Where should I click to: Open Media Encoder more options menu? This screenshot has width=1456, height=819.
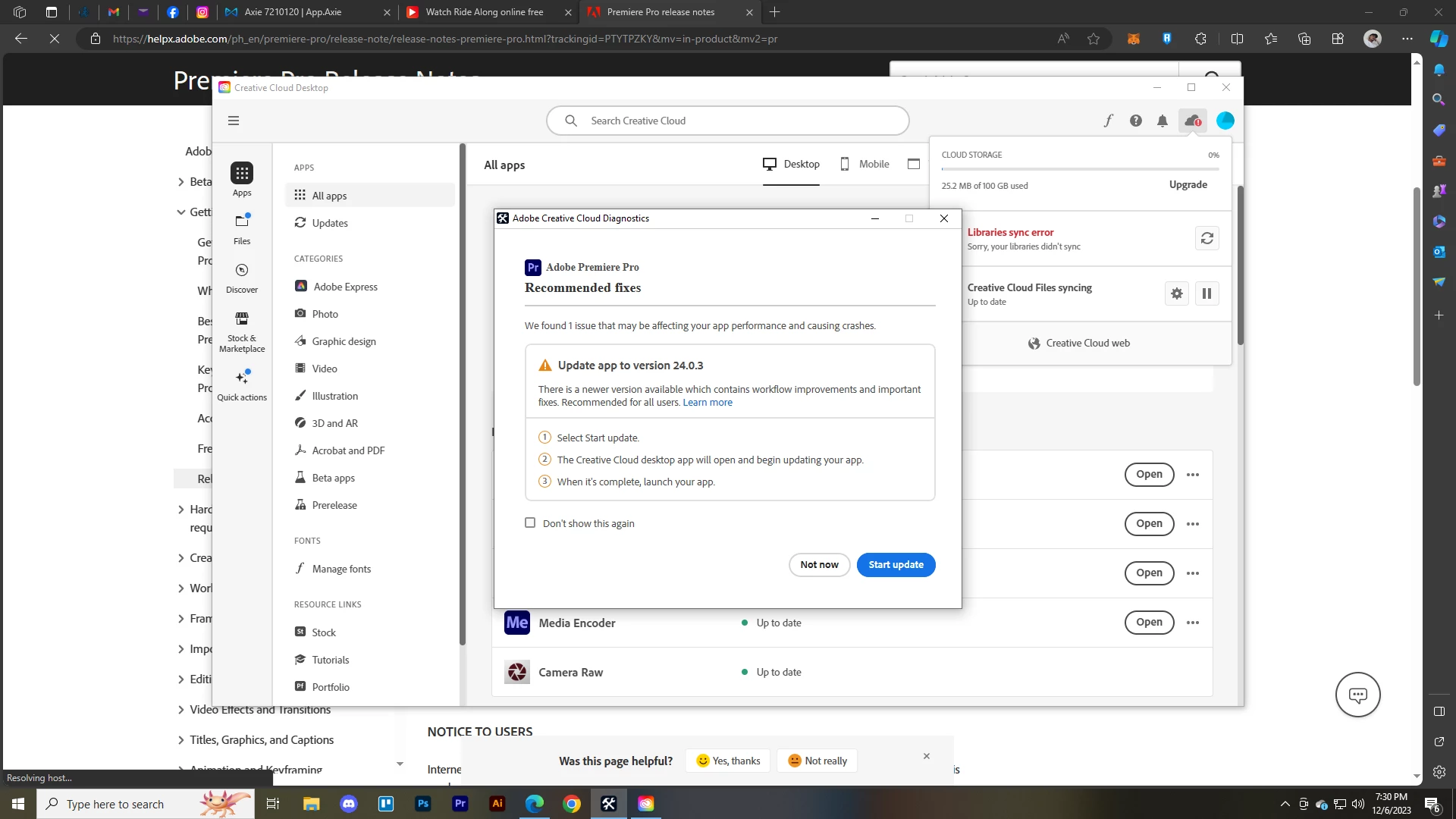pos(1193,623)
